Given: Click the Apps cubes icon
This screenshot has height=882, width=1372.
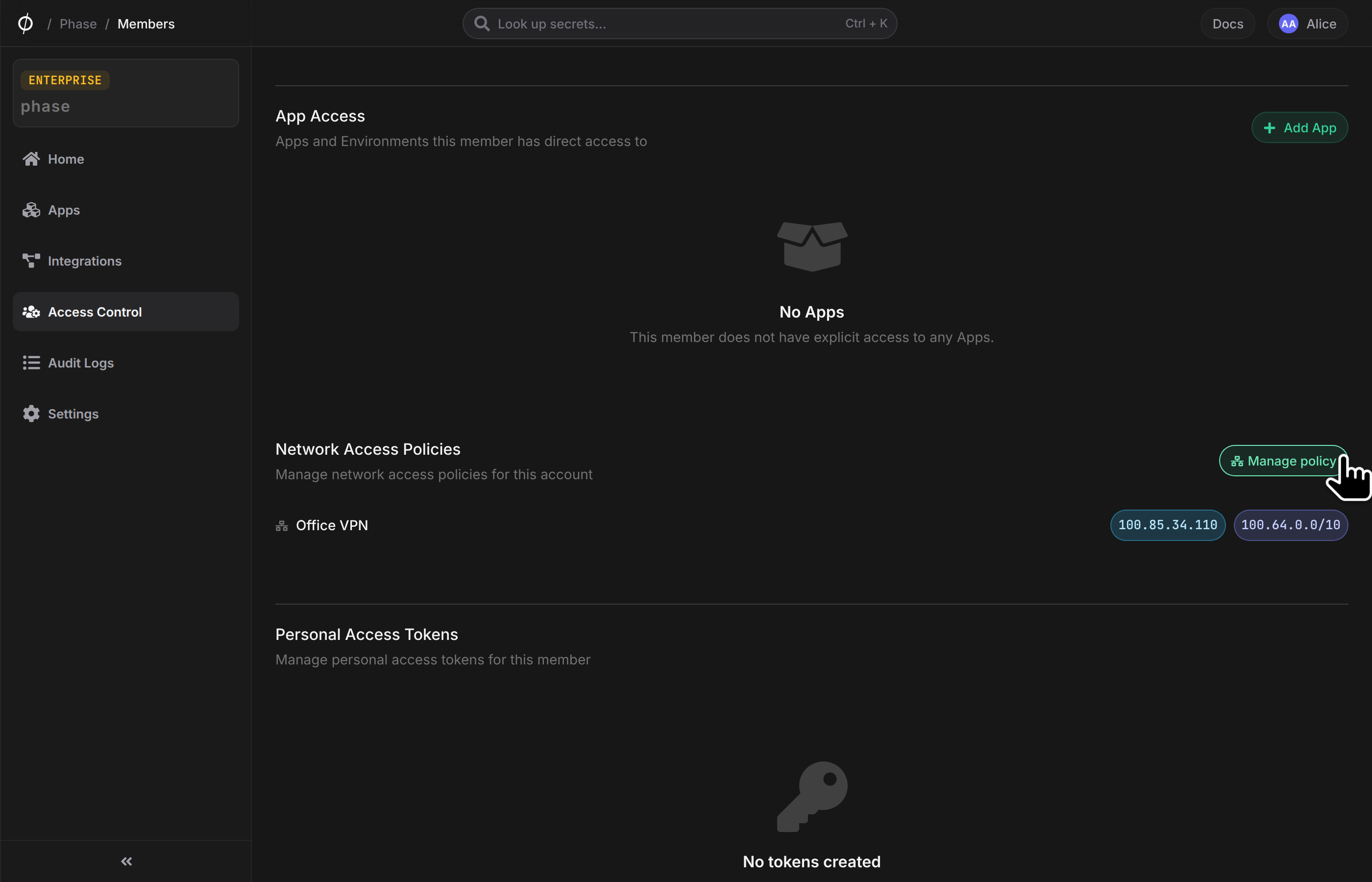Looking at the screenshot, I should point(31,210).
